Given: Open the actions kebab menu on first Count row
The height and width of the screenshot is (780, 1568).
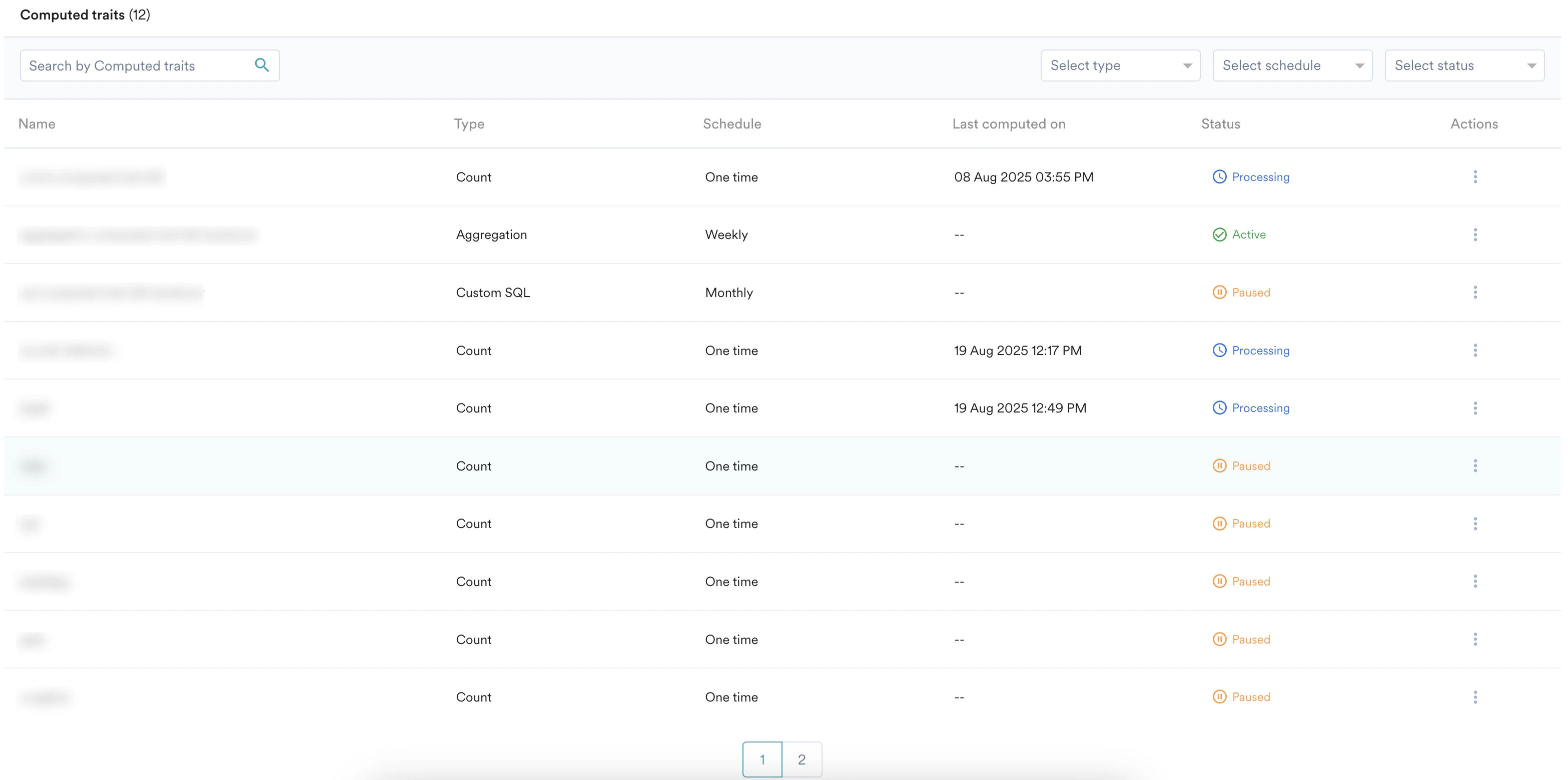Looking at the screenshot, I should pos(1475,176).
